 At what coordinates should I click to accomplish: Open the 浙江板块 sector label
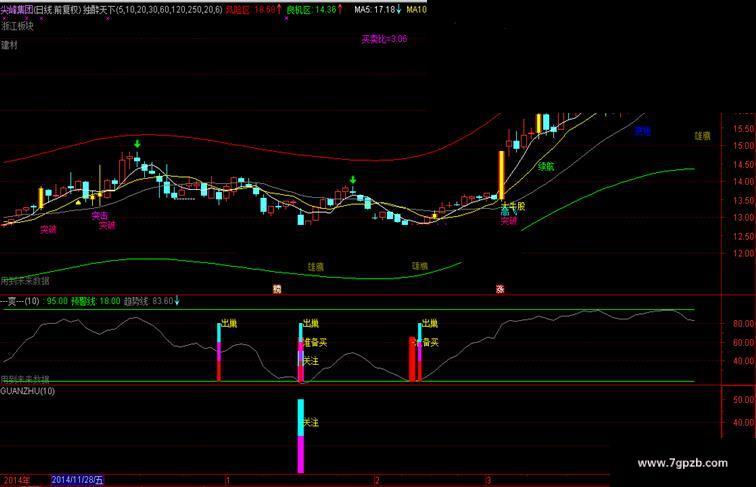coord(17,26)
